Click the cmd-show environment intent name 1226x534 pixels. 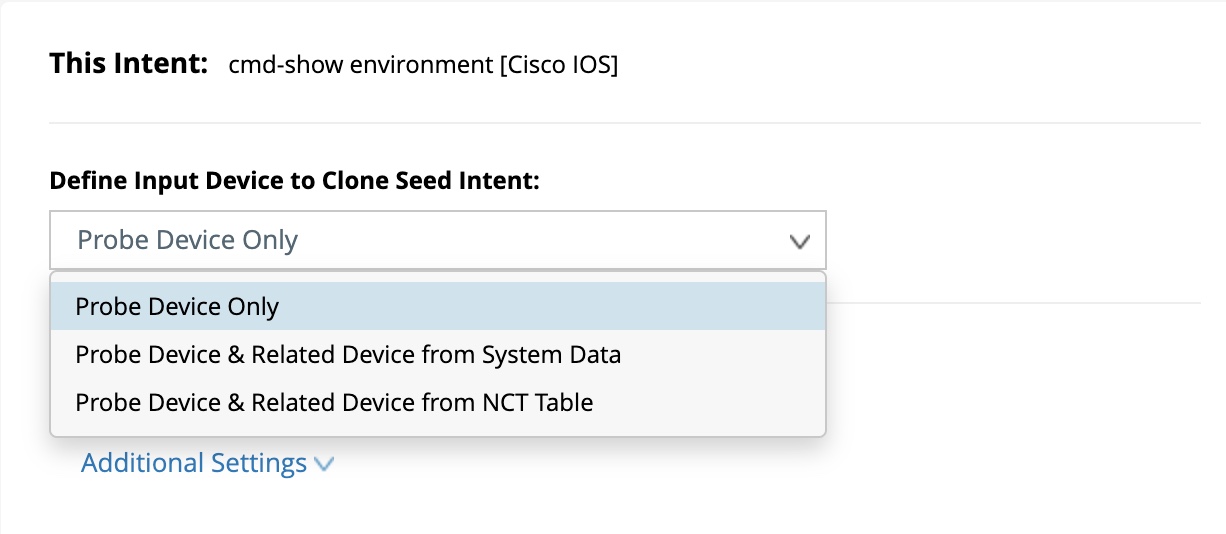[x=360, y=66]
